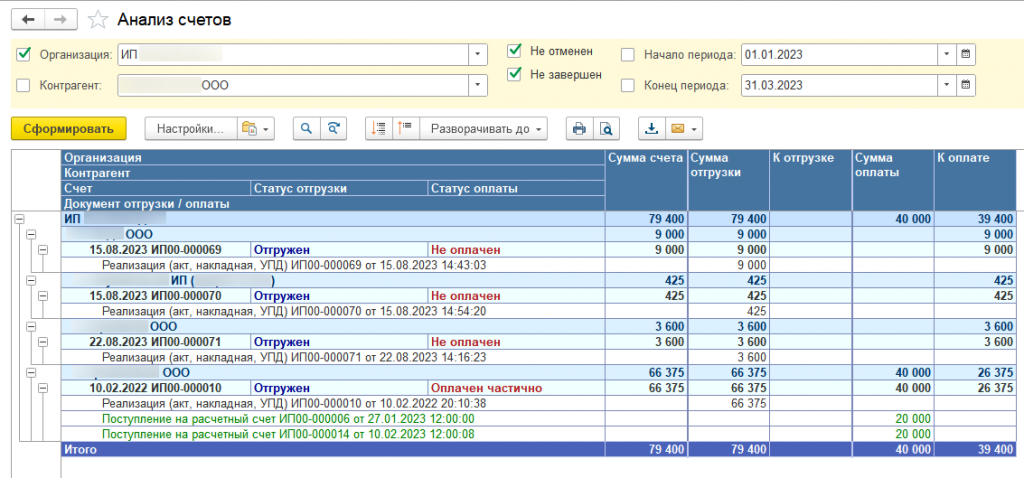This screenshot has width=1024, height=478.
Task: Open the find magnifier icon in toolbar
Action: [x=306, y=129]
